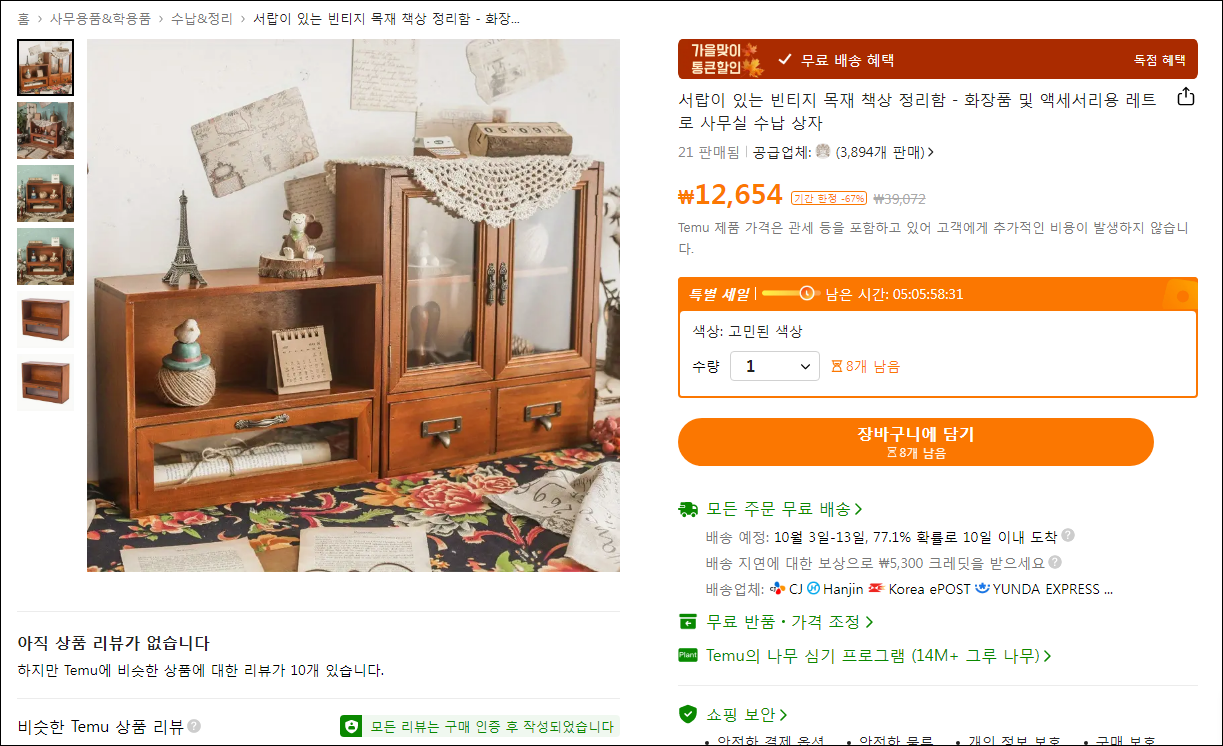Open the 사무용품&학용품 breadcrumb
This screenshot has height=746, width=1223.
coord(100,19)
